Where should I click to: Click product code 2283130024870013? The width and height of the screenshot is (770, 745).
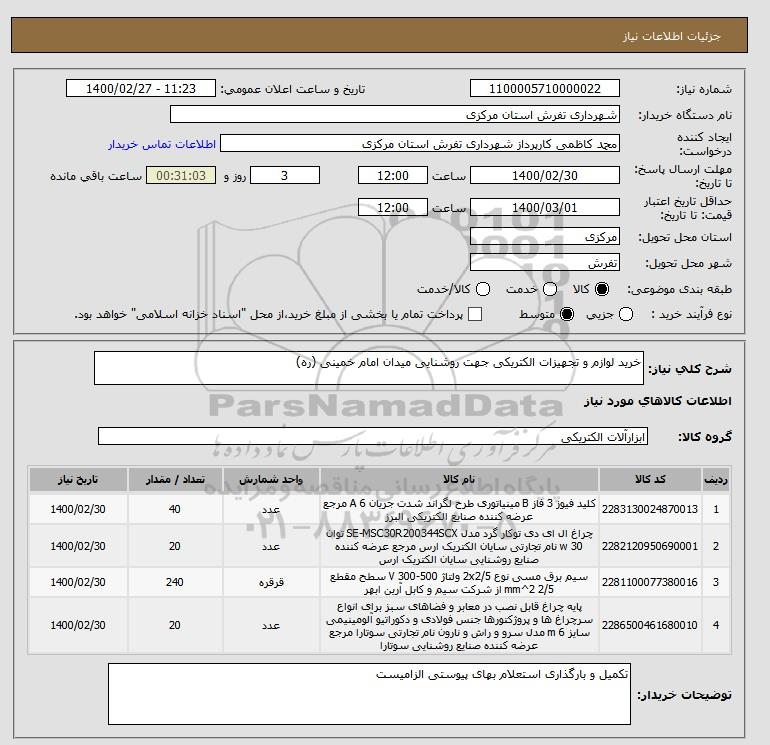coord(650,509)
